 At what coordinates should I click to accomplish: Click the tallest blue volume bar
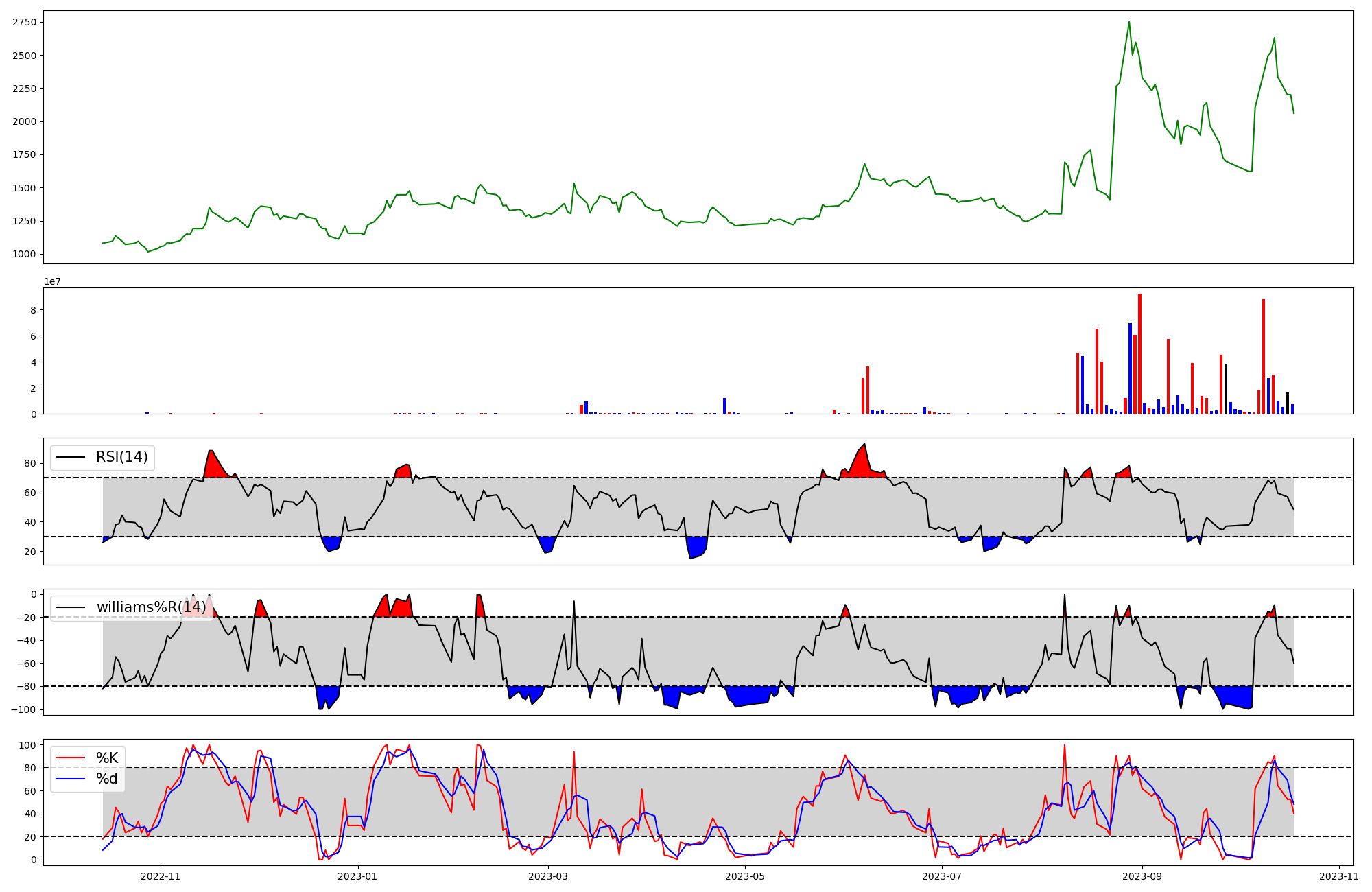(1130, 368)
